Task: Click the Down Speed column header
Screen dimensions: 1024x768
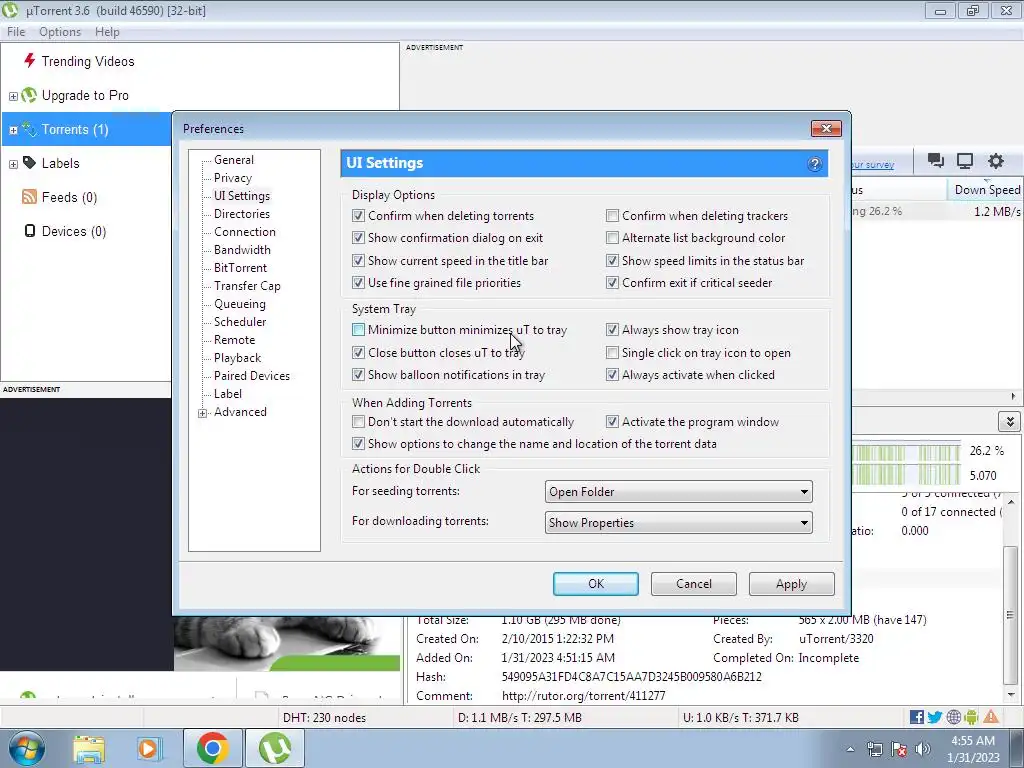Action: 985,189
